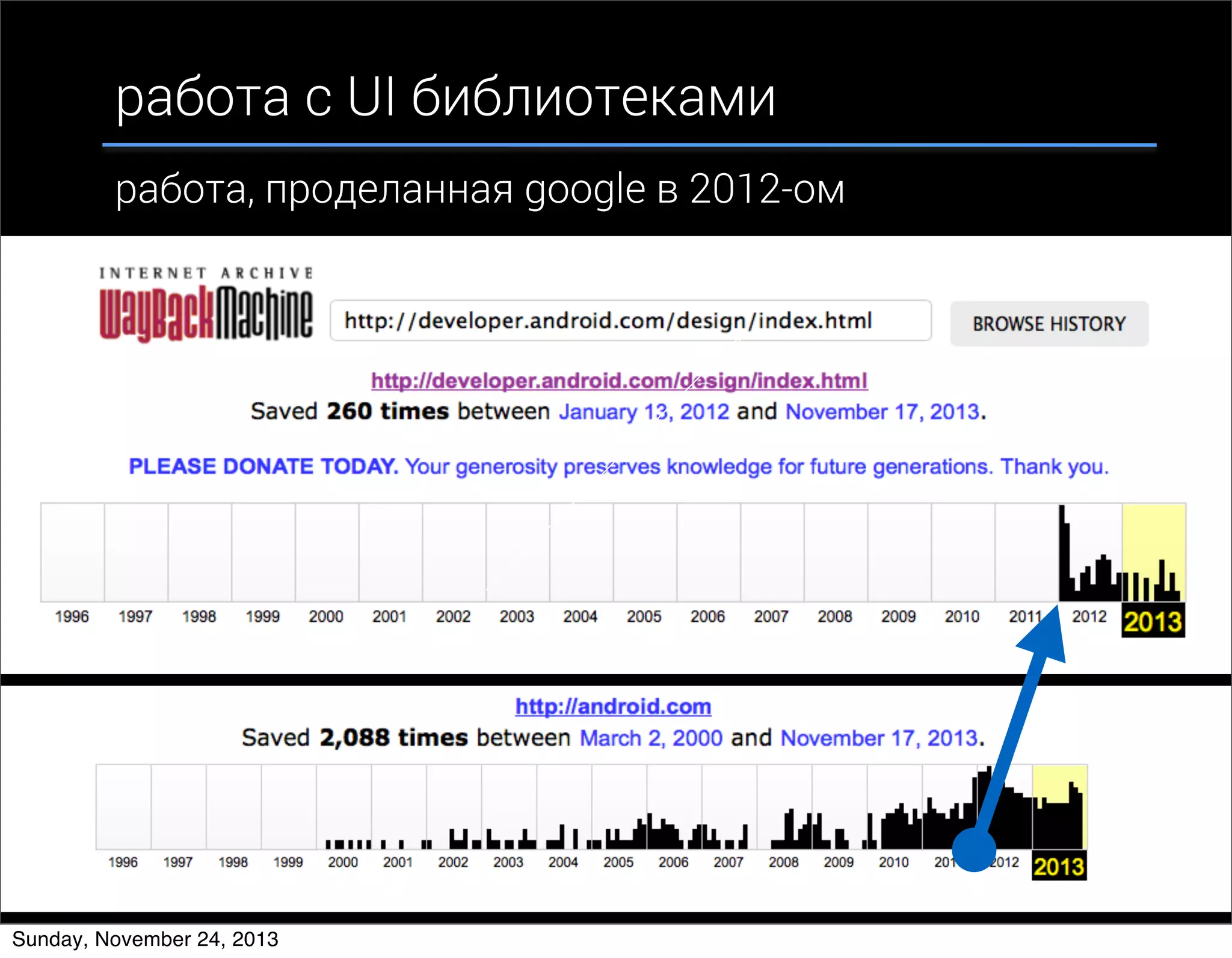Select year 2008 in lower timeline

point(783,862)
